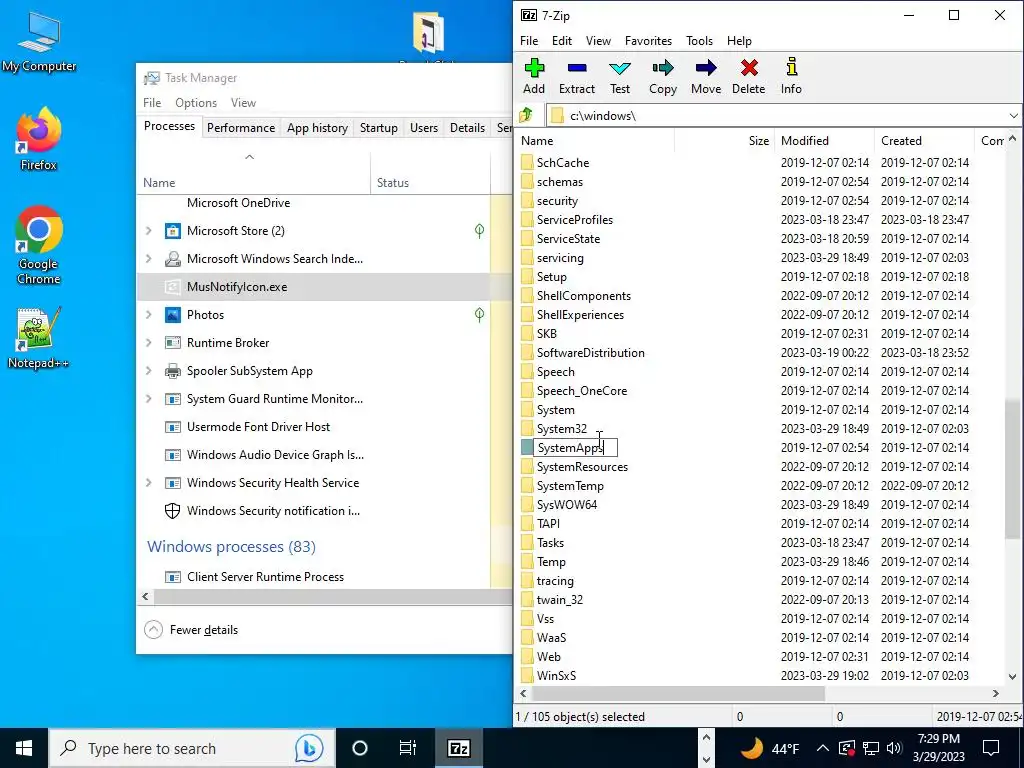Expand the Microsoft Store (2) process
The height and width of the screenshot is (768, 1024).
pos(149,231)
